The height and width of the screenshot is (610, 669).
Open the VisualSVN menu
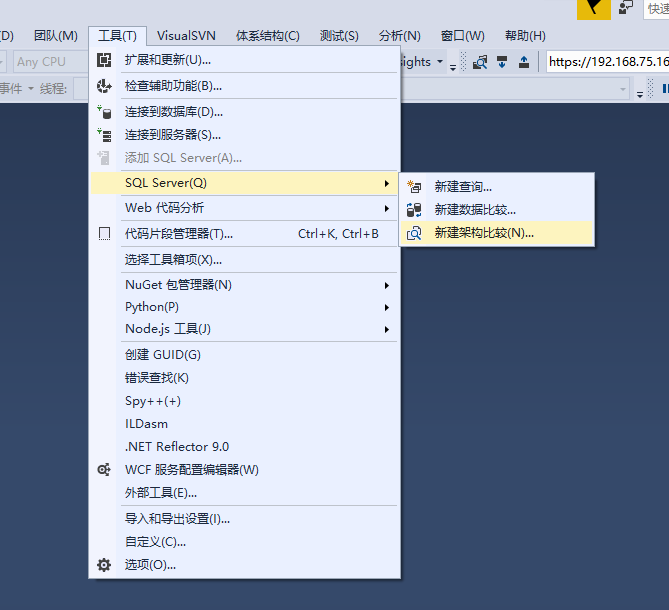(x=186, y=36)
